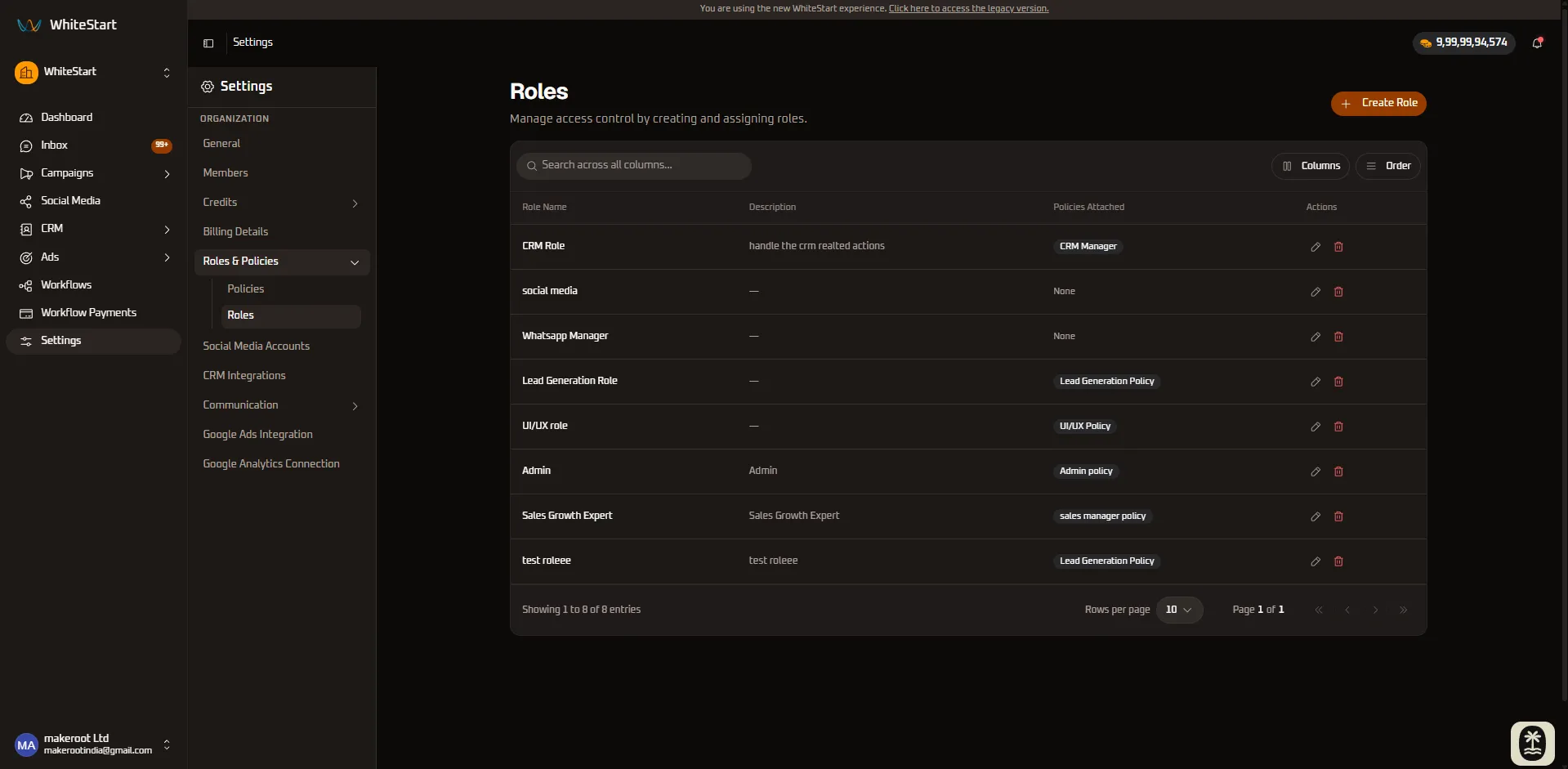This screenshot has height=769, width=1568.
Task: Focus the search across all columns field
Action: [x=634, y=166]
